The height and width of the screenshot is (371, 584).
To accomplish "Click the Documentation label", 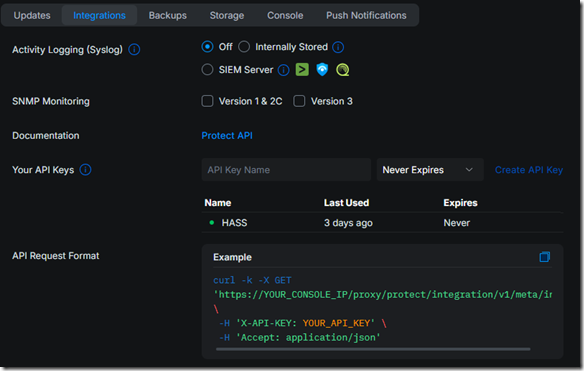I will click(45, 136).
